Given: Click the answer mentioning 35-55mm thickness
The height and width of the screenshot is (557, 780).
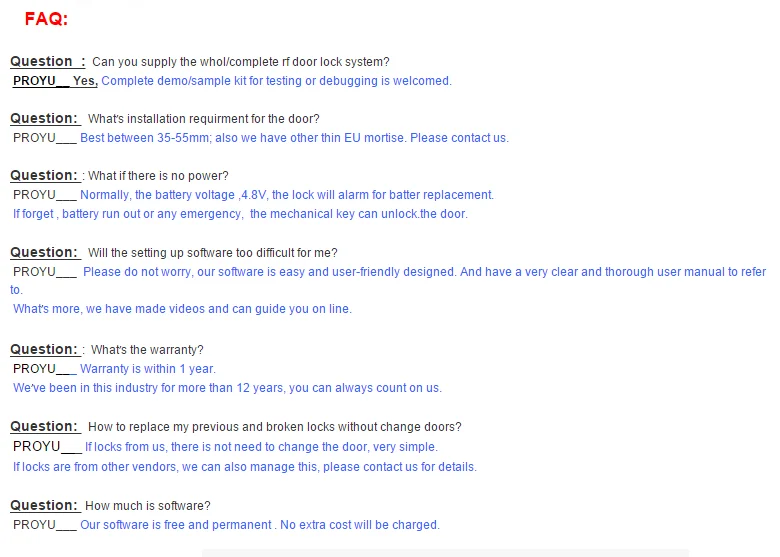Looking at the screenshot, I should (294, 138).
